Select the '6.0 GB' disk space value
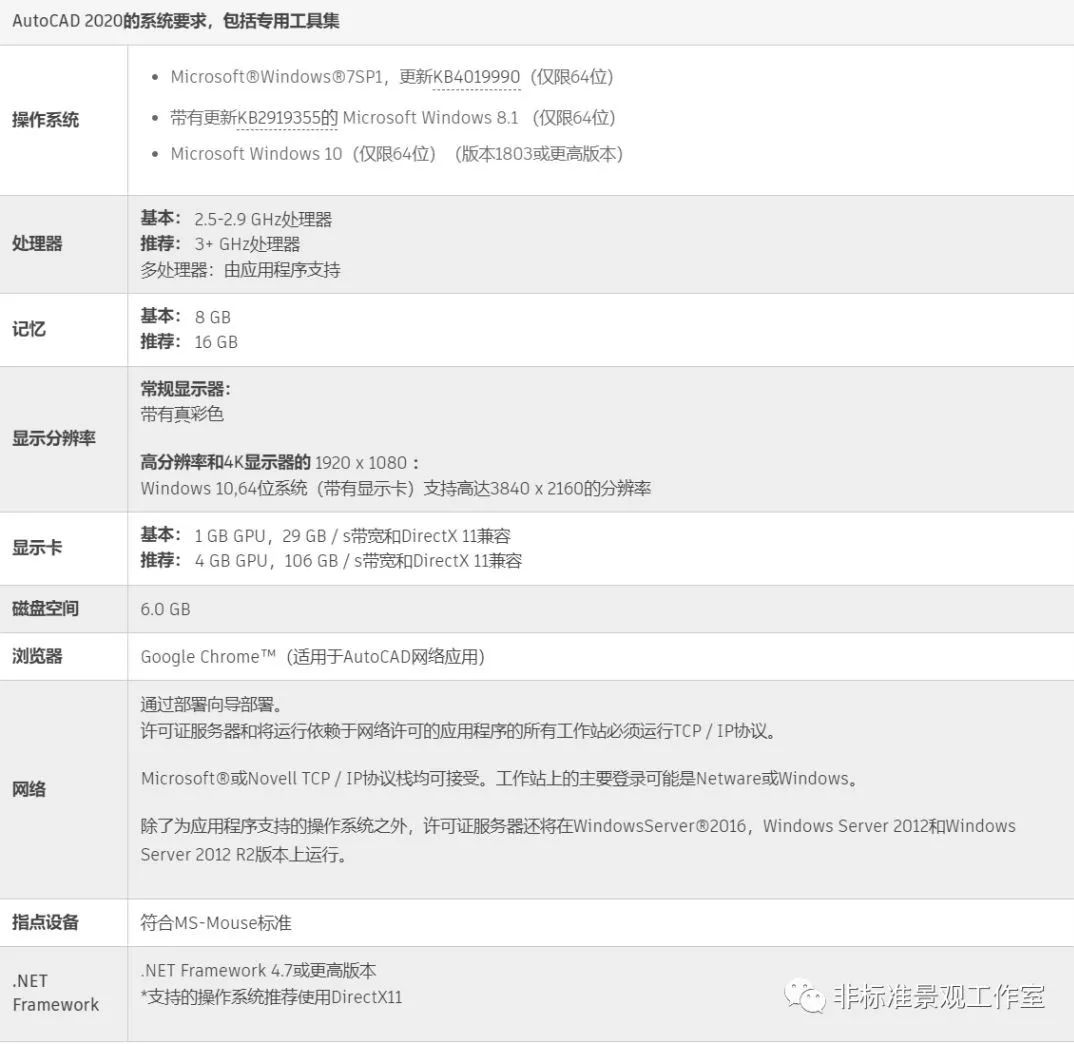Screen dimensions: 1074x1044 [x=165, y=609]
